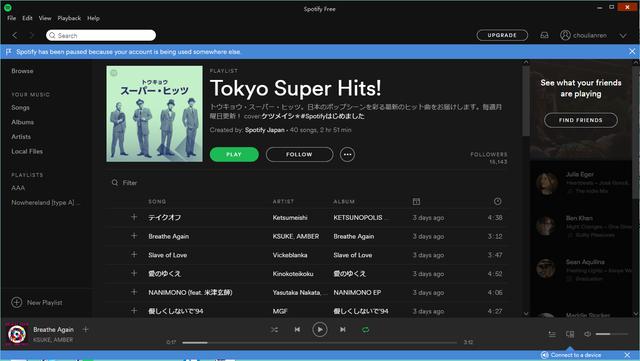Click the choulanren profile avatar icon
This screenshot has width=640, height=361.
(565, 36)
